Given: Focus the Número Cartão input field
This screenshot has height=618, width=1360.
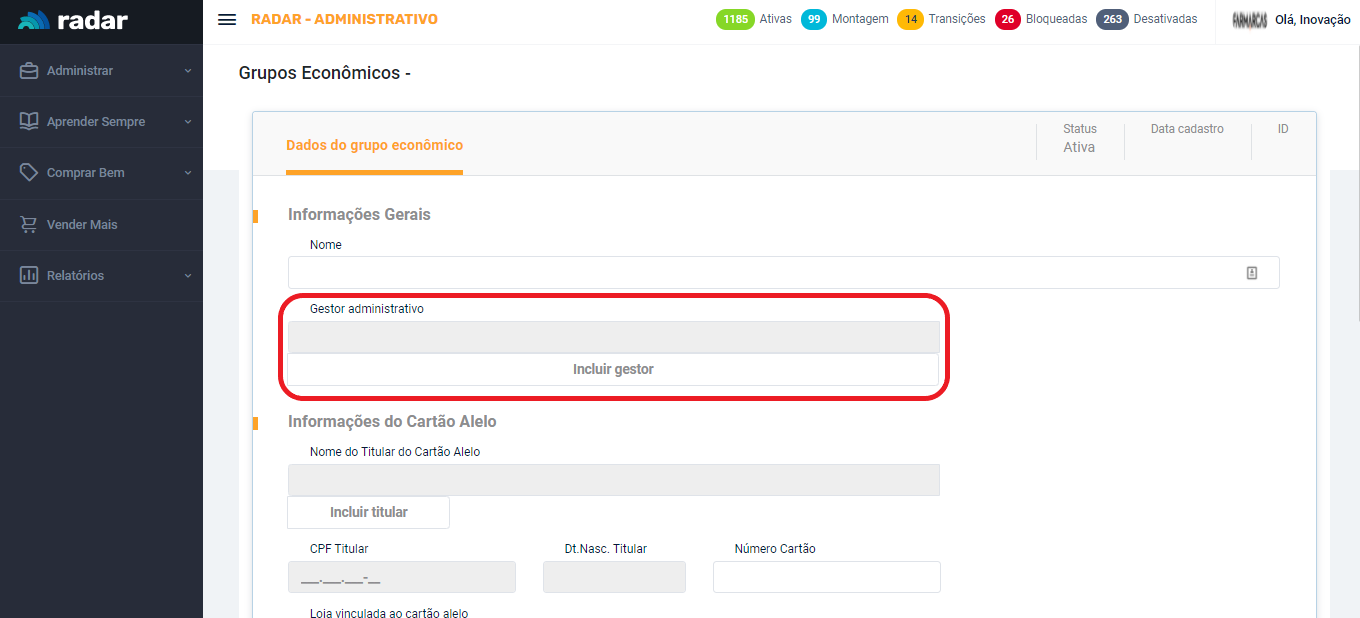Looking at the screenshot, I should (826, 577).
